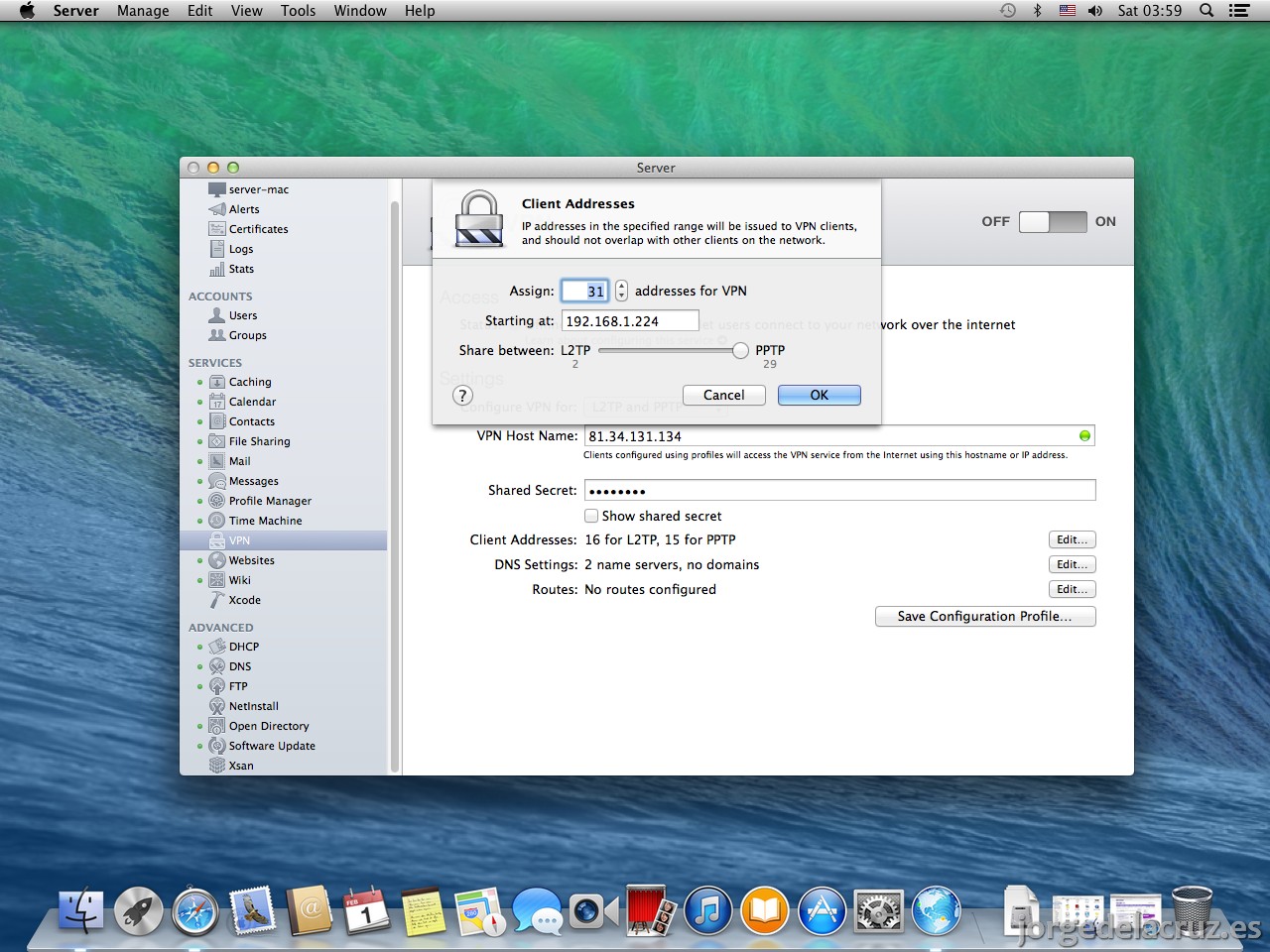Toggle the VPN service ON/OFF switch
This screenshot has width=1270, height=952.
coord(1053,221)
